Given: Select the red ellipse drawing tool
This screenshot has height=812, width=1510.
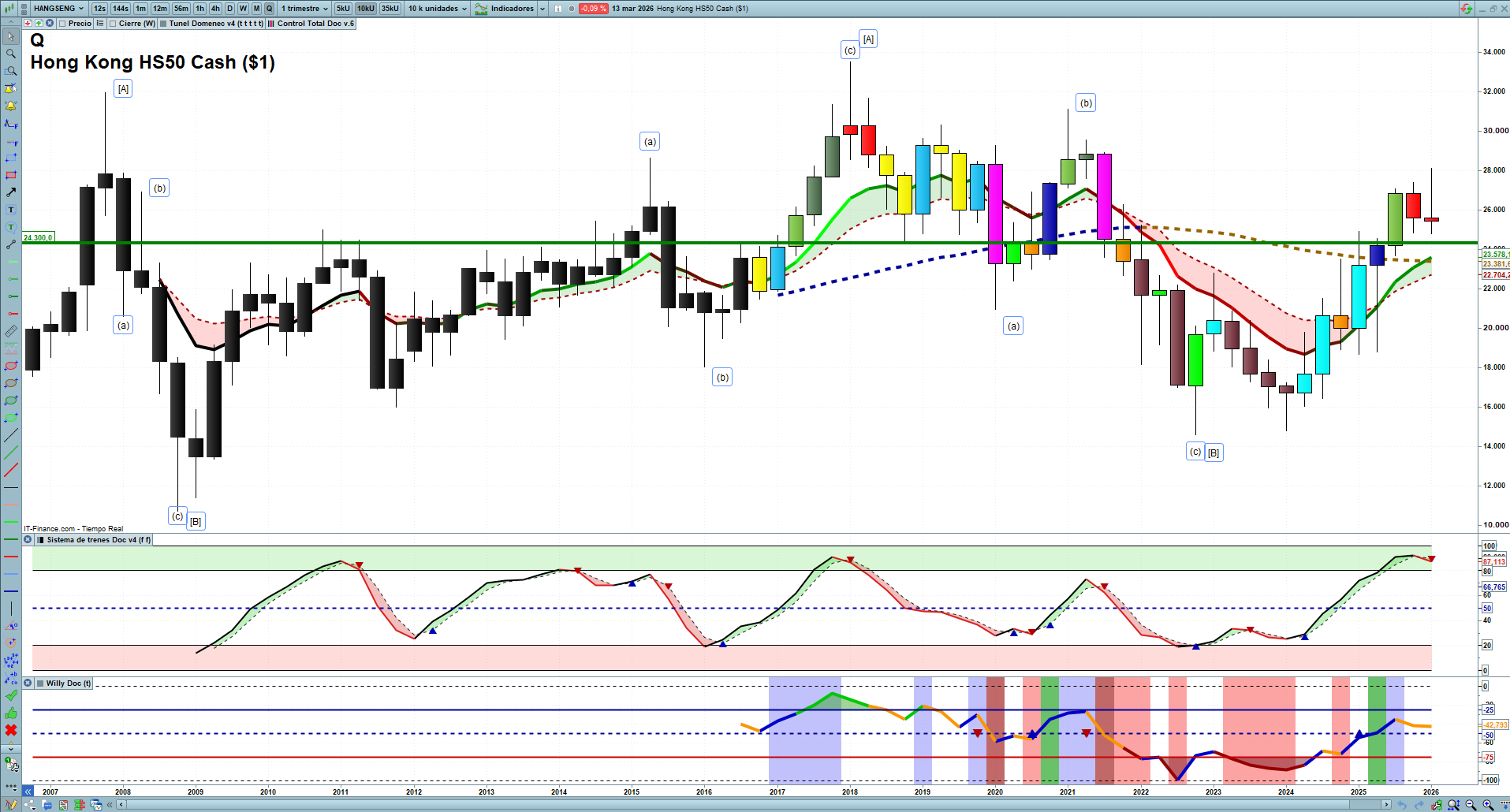Looking at the screenshot, I should pyautogui.click(x=11, y=366).
